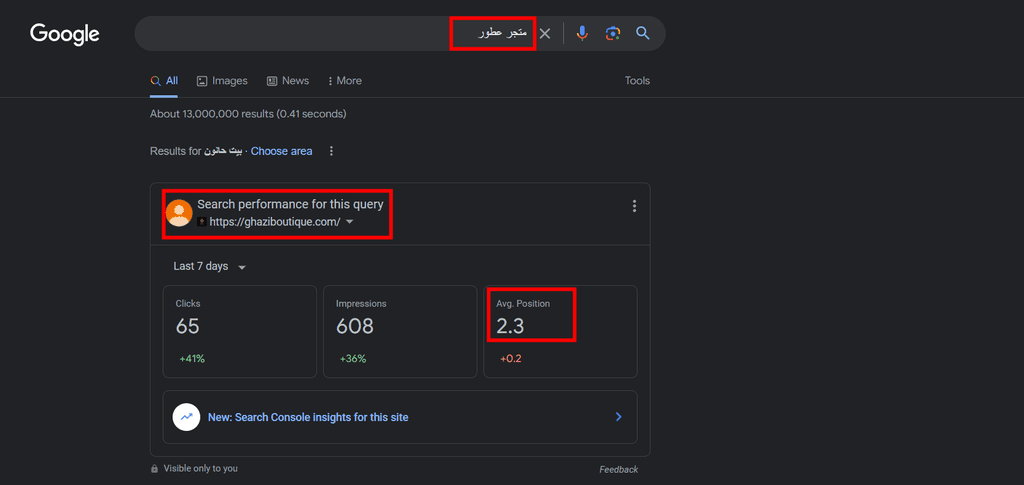Viewport: 1024px width, 485px height.
Task: Switch to the All tab
Action: coord(164,81)
